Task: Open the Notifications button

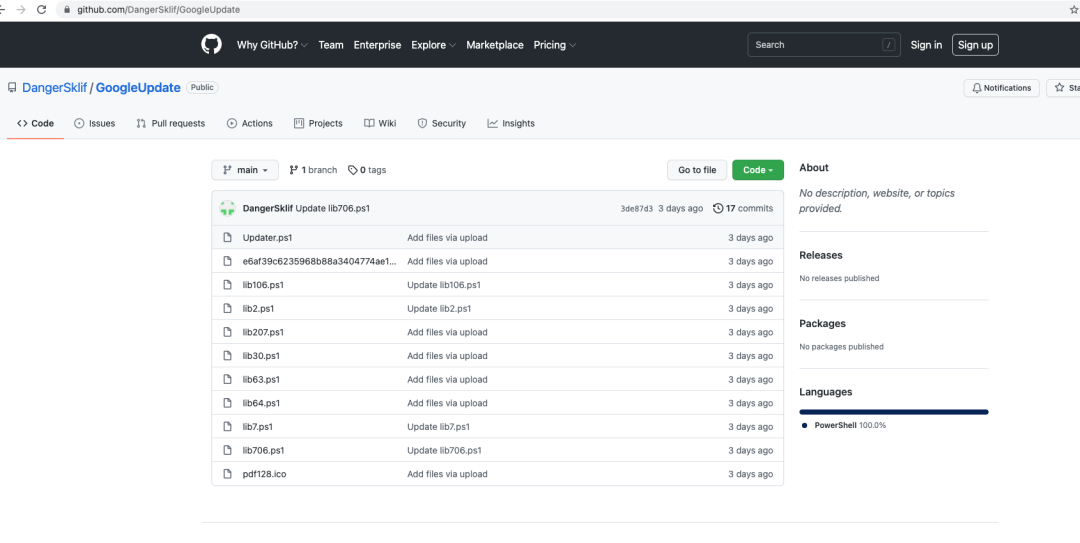Action: [x=1001, y=88]
